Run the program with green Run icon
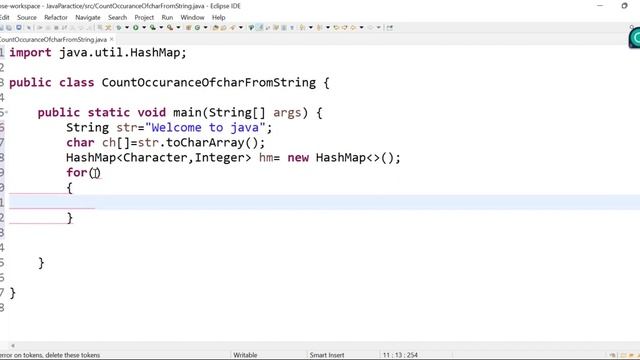The image size is (640, 360). point(136,28)
